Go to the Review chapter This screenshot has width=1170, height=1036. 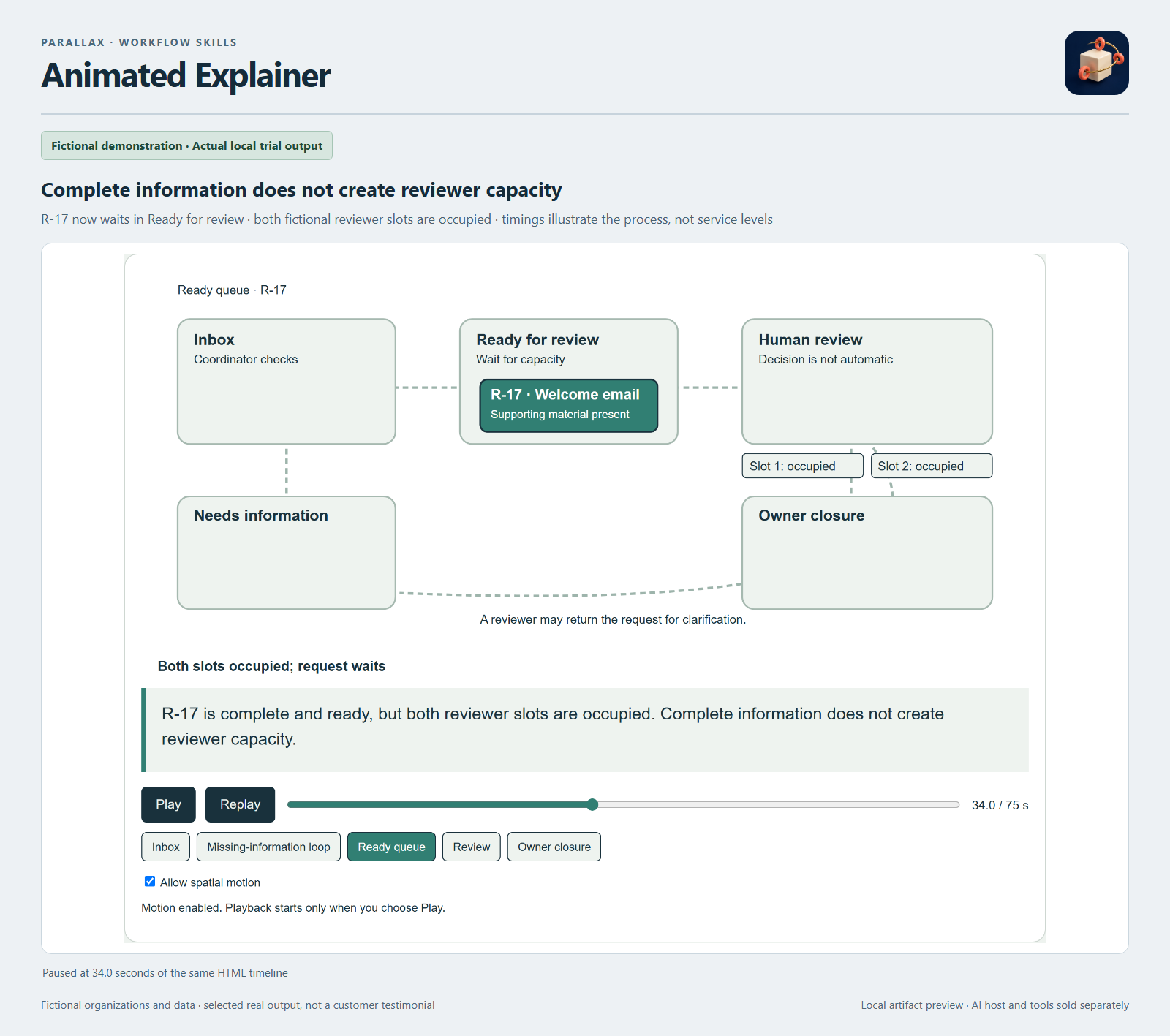pyautogui.click(x=472, y=847)
